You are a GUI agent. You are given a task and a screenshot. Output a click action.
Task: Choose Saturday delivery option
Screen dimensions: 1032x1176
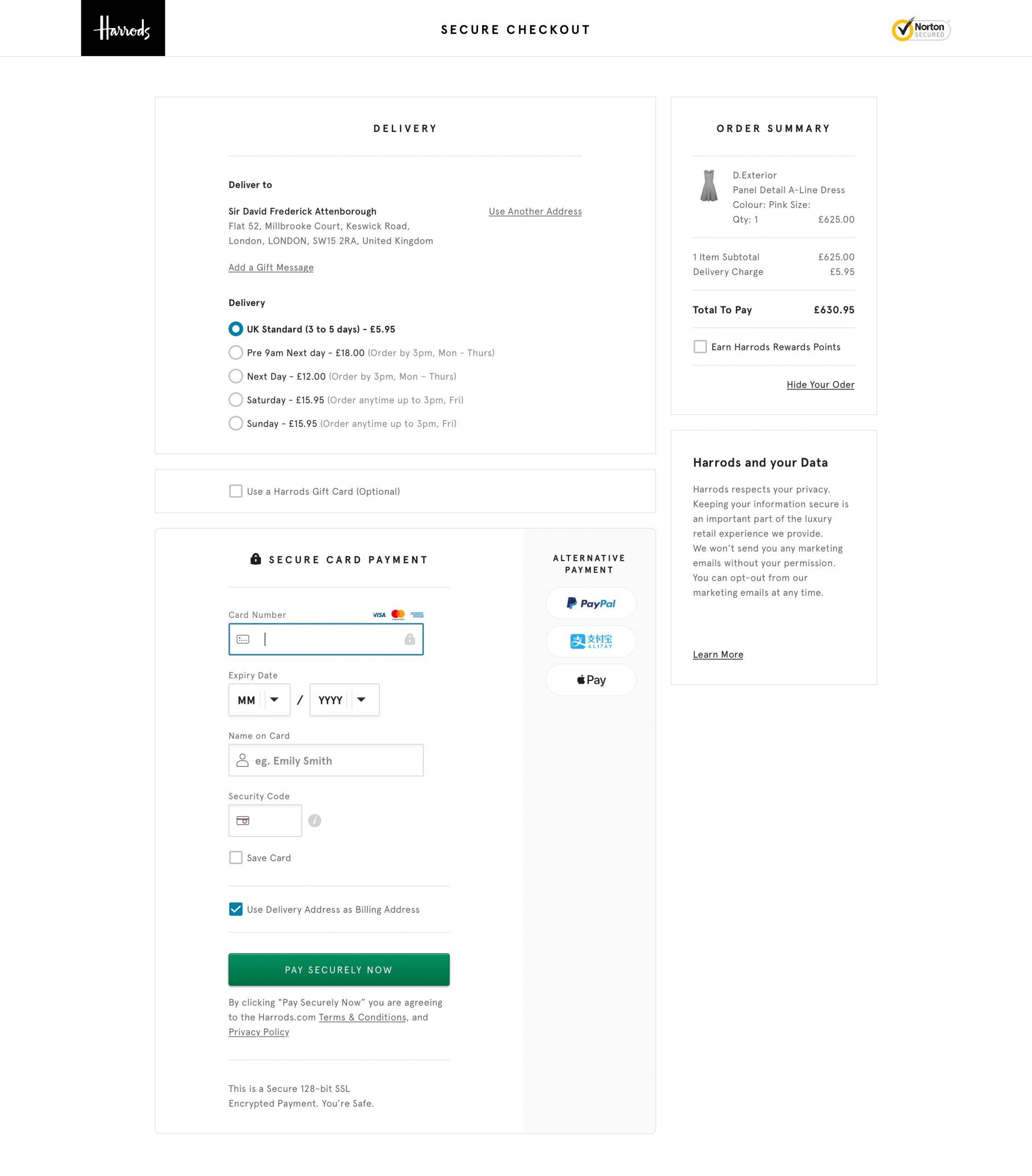click(x=236, y=399)
